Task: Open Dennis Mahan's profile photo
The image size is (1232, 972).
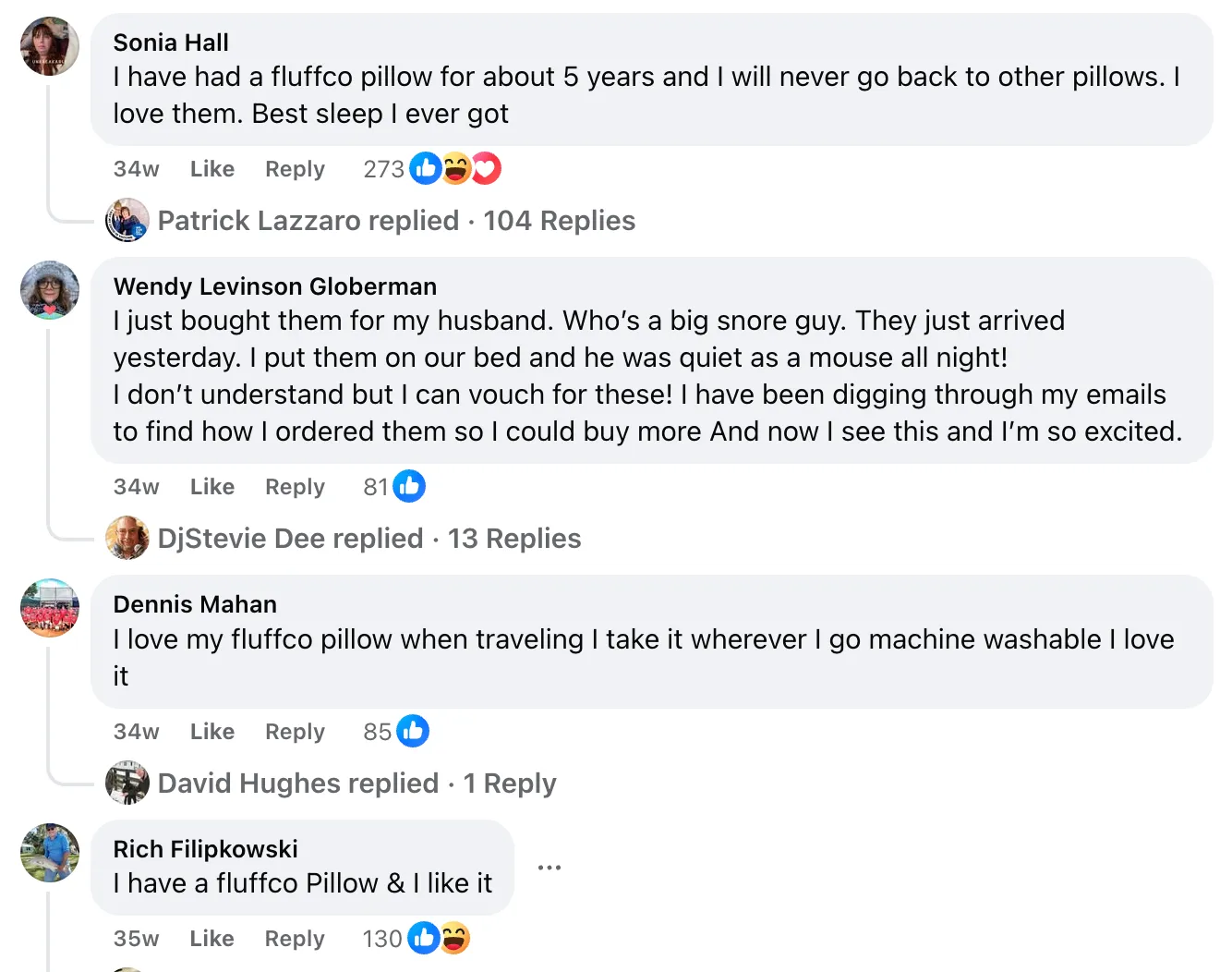Action: (50, 608)
